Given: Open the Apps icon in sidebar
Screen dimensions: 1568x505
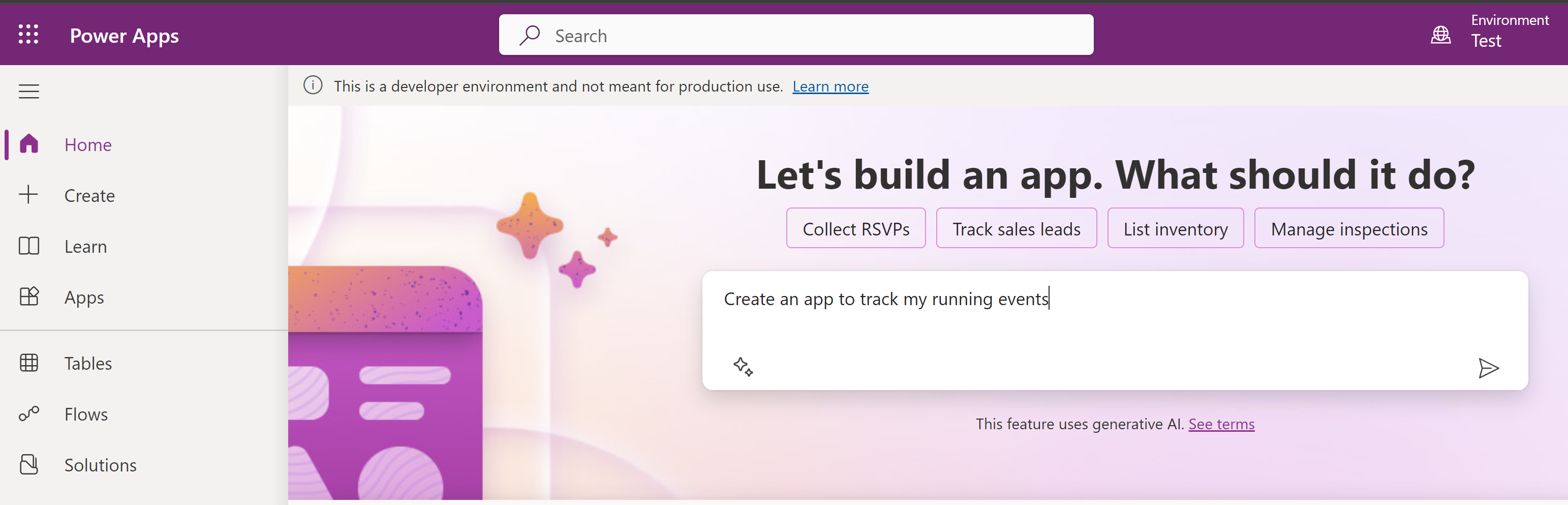Looking at the screenshot, I should (x=28, y=296).
